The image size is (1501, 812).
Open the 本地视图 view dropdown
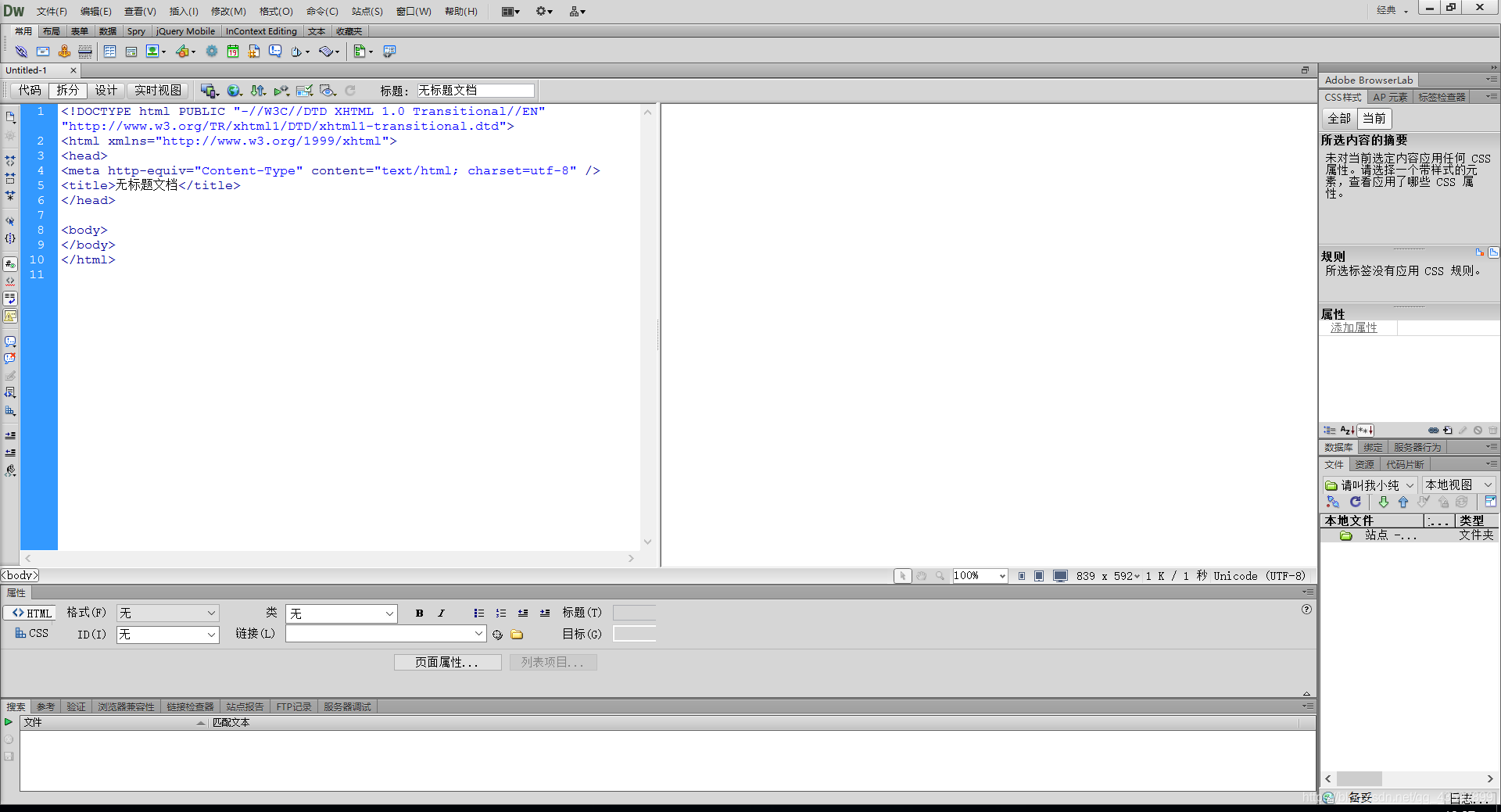coord(1488,485)
